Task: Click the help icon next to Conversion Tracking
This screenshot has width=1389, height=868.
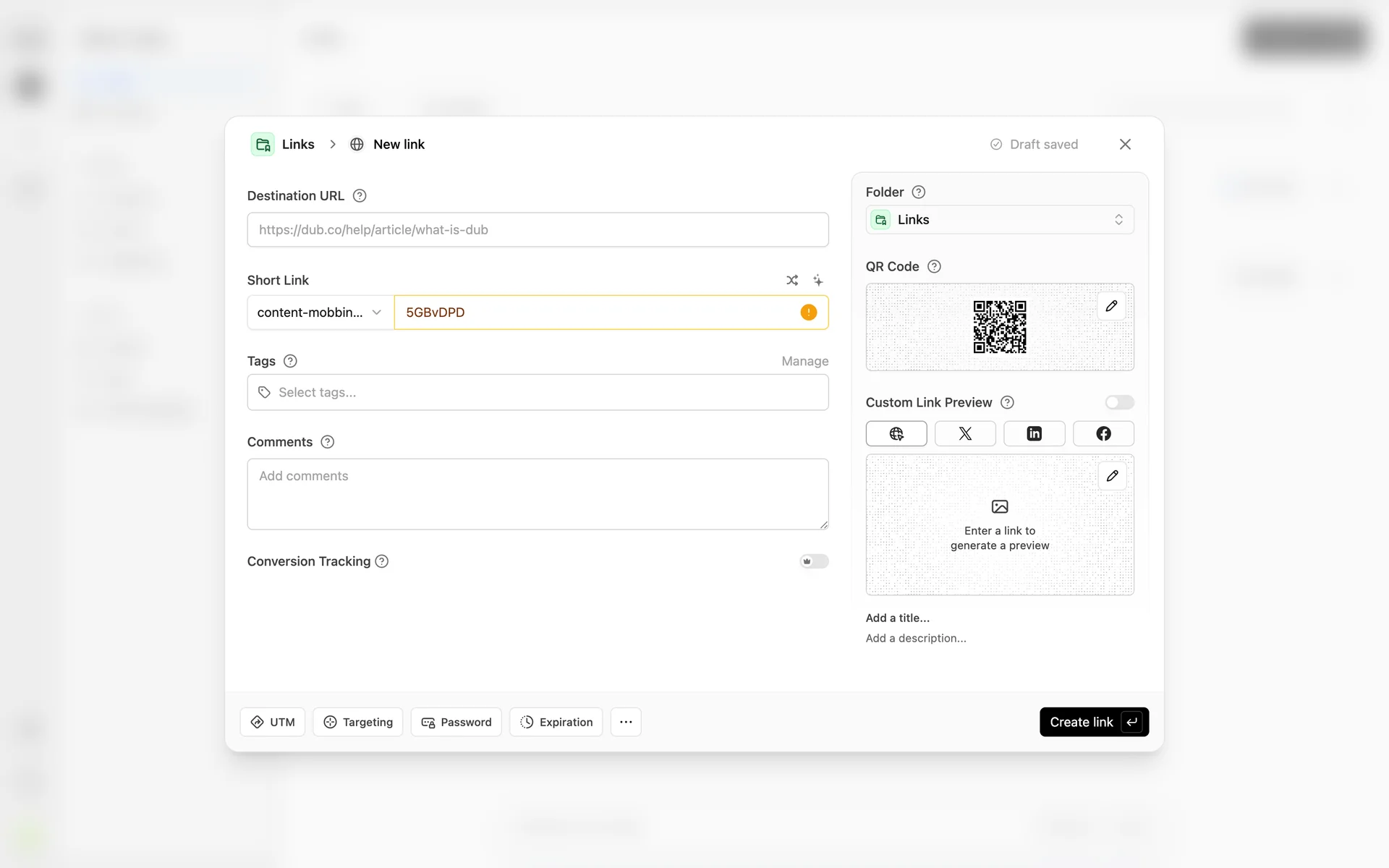Action: [x=382, y=561]
